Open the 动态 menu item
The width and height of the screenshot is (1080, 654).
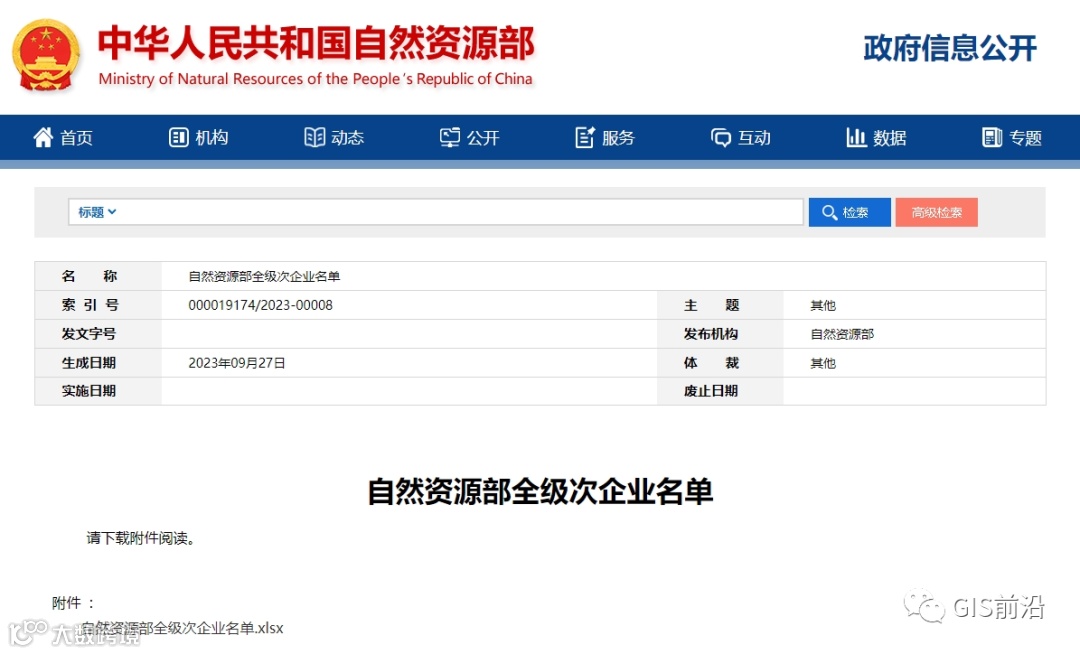[334, 138]
